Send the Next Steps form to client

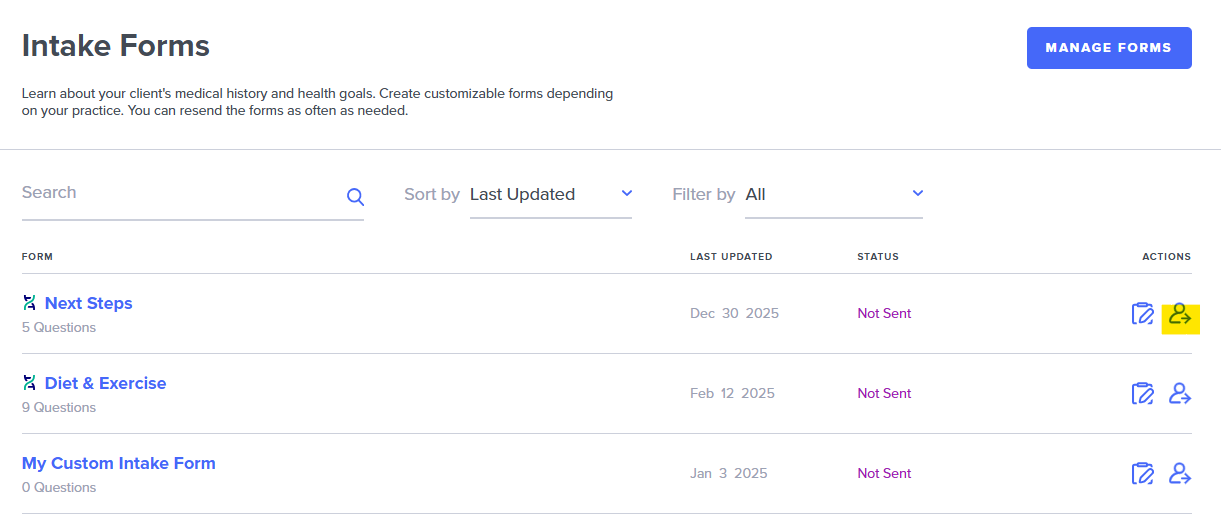1180,314
